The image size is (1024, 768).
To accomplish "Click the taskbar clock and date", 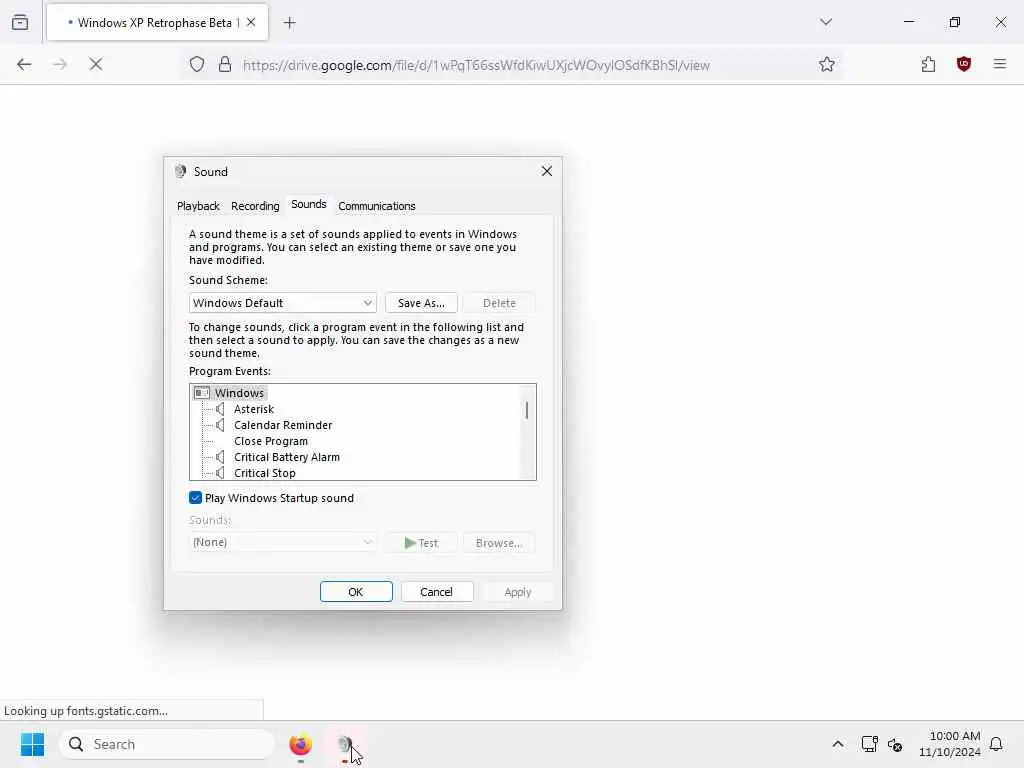I will coord(950,744).
